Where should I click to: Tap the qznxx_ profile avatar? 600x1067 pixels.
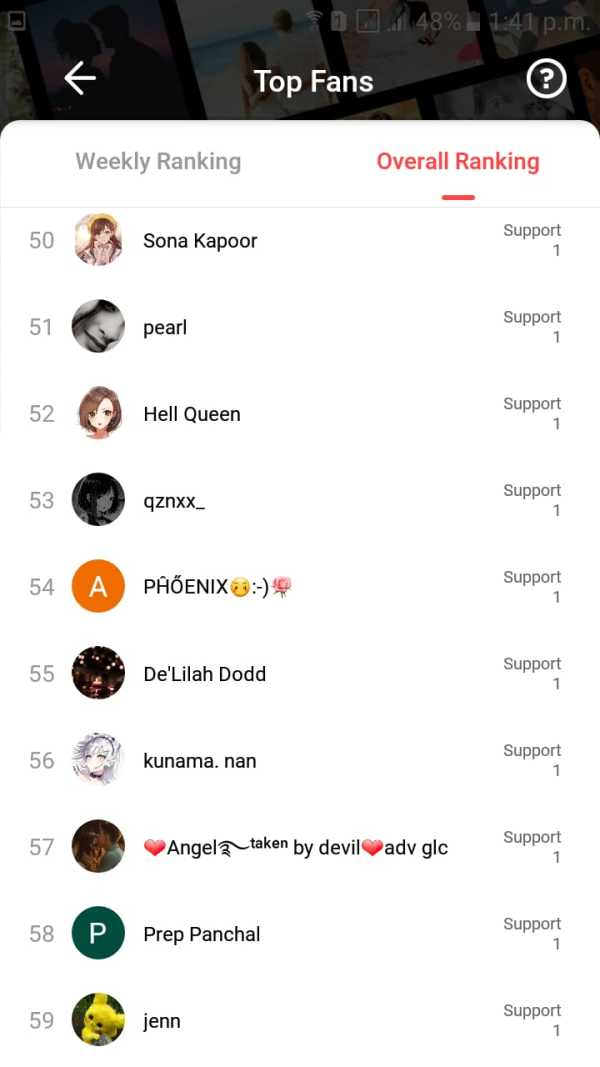tap(98, 500)
